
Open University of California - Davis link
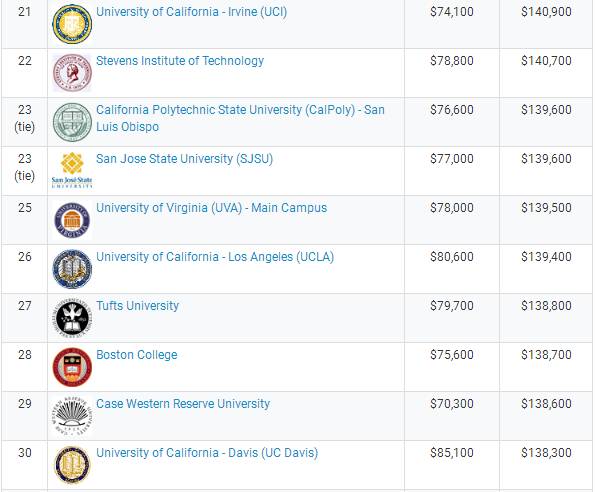click(207, 453)
